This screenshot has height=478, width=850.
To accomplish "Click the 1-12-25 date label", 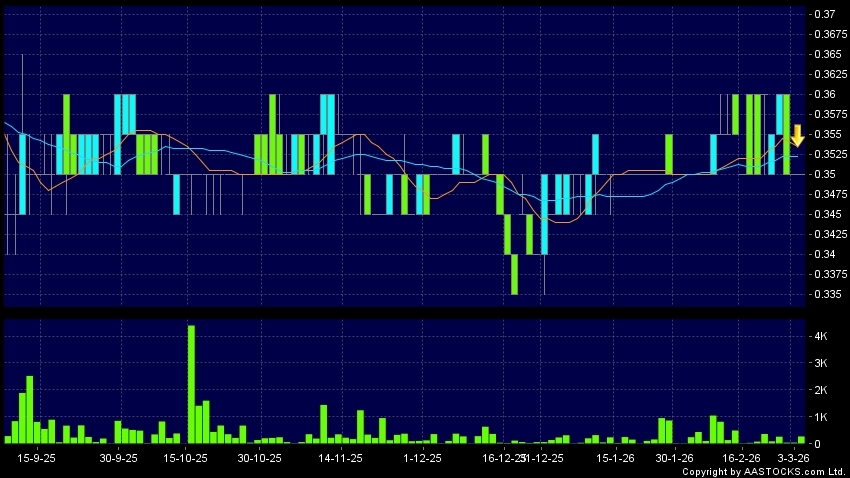I will click(x=421, y=457).
